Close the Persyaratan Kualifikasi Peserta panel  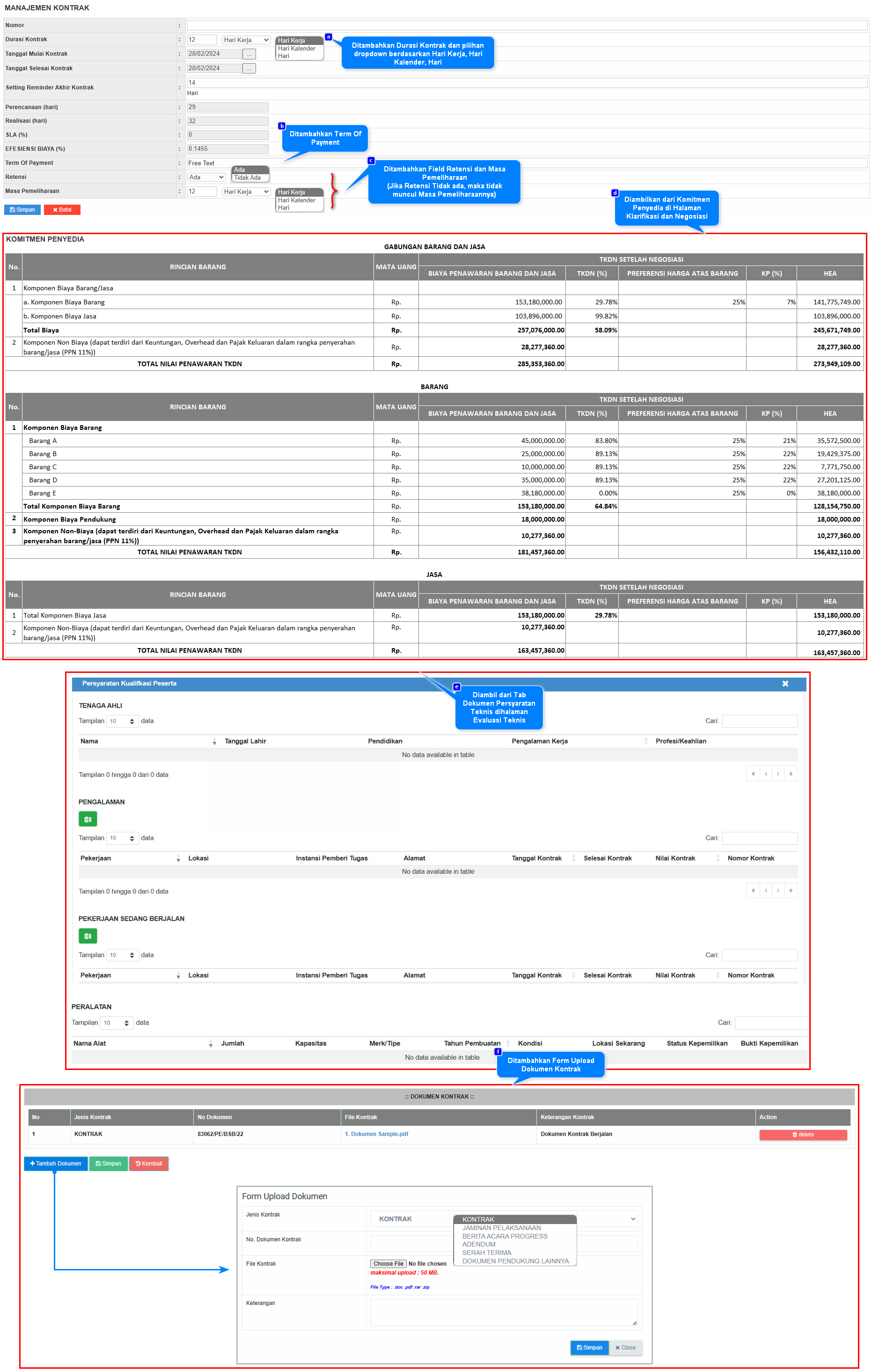pos(785,683)
